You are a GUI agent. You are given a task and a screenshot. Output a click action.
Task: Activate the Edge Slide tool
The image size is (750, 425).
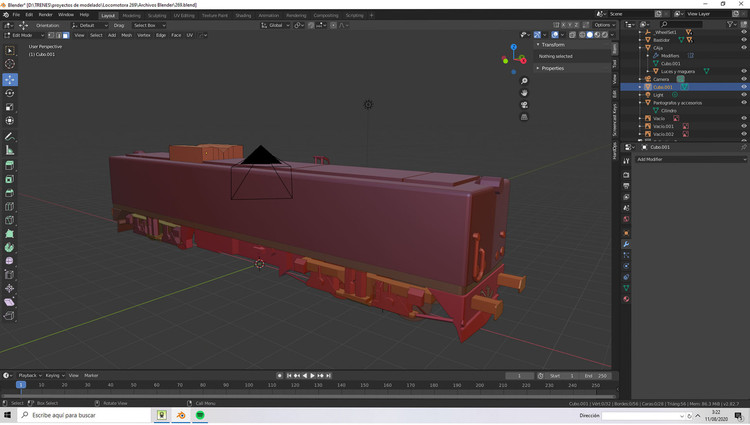click(x=10, y=275)
